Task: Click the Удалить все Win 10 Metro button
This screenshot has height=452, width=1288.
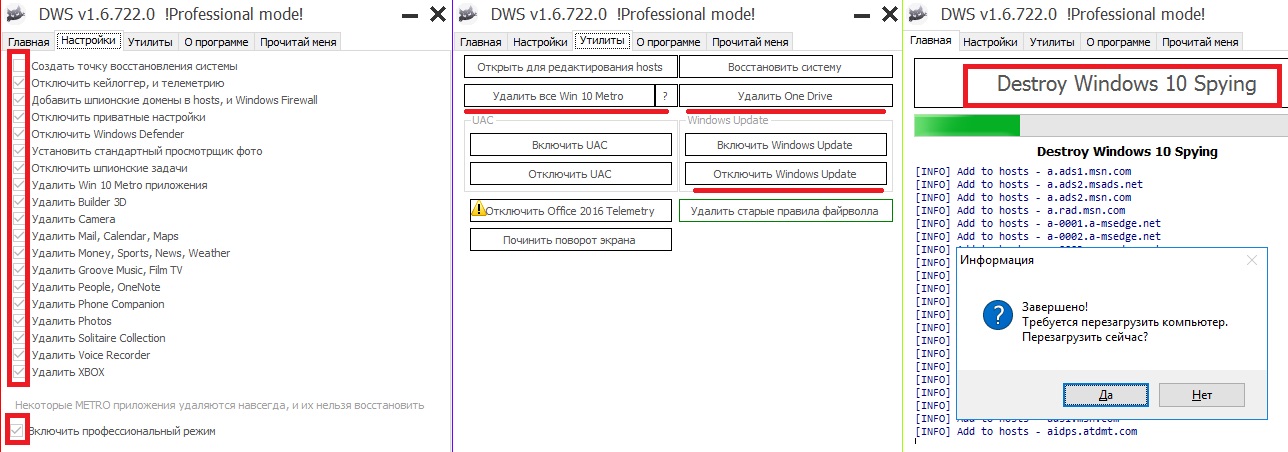Action: (559, 96)
